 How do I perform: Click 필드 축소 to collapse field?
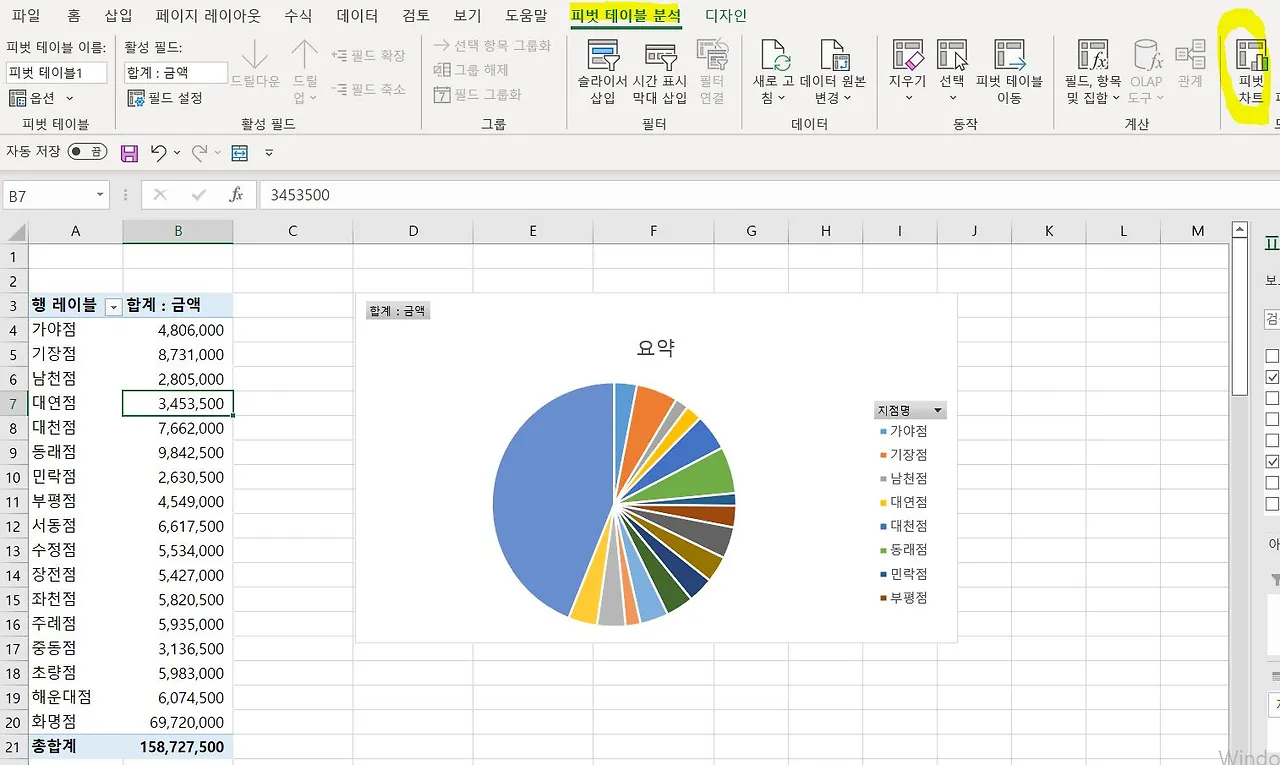[x=368, y=89]
